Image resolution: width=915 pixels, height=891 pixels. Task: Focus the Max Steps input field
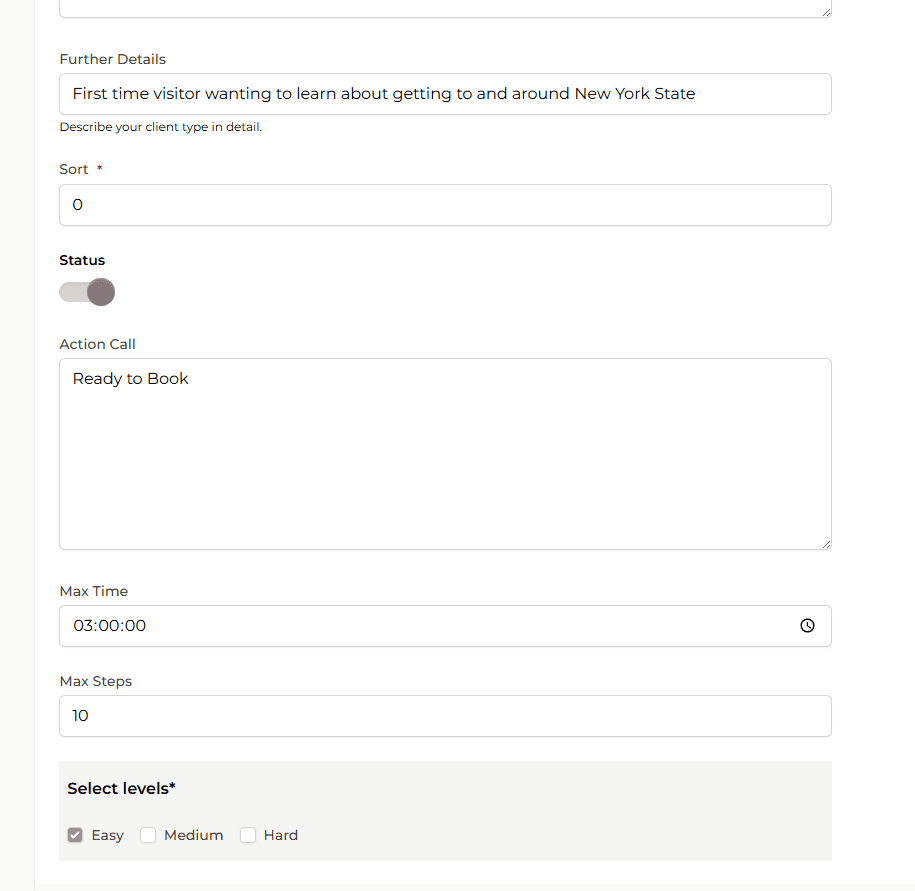tap(445, 716)
